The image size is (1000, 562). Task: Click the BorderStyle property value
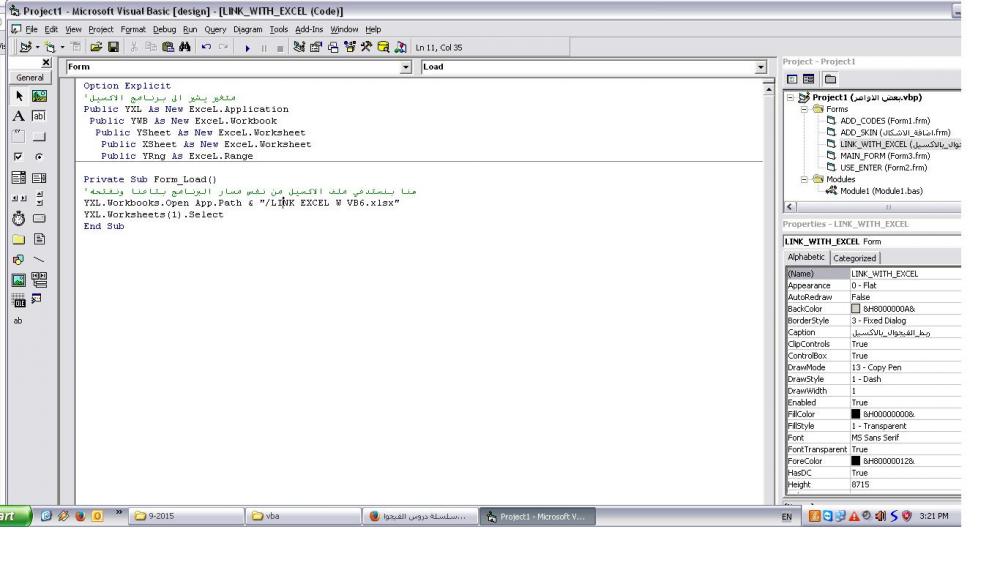point(905,321)
